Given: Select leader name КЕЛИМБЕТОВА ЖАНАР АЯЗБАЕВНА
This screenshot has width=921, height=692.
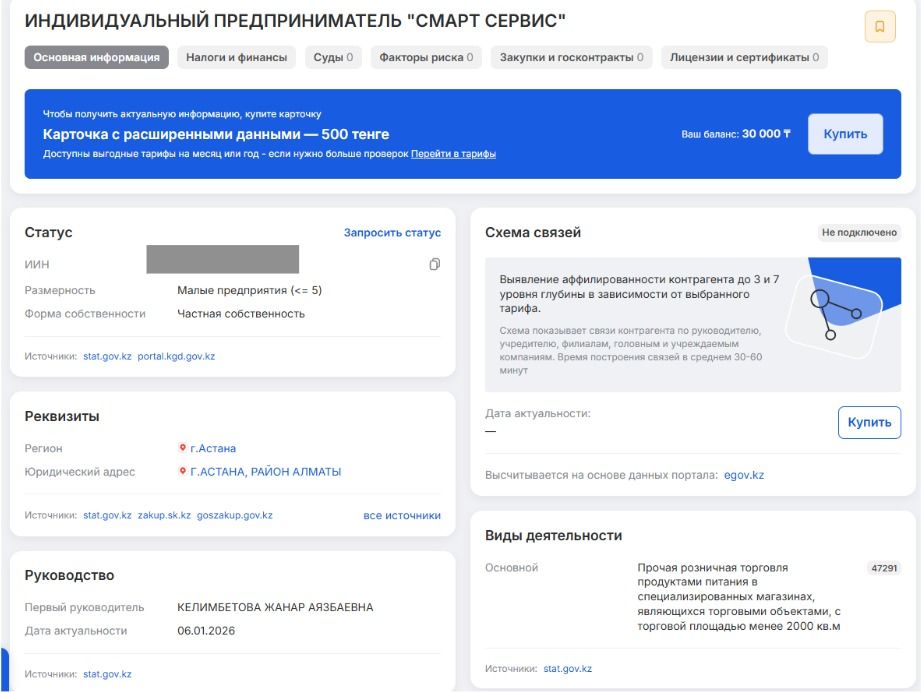Looking at the screenshot, I should 275,607.
